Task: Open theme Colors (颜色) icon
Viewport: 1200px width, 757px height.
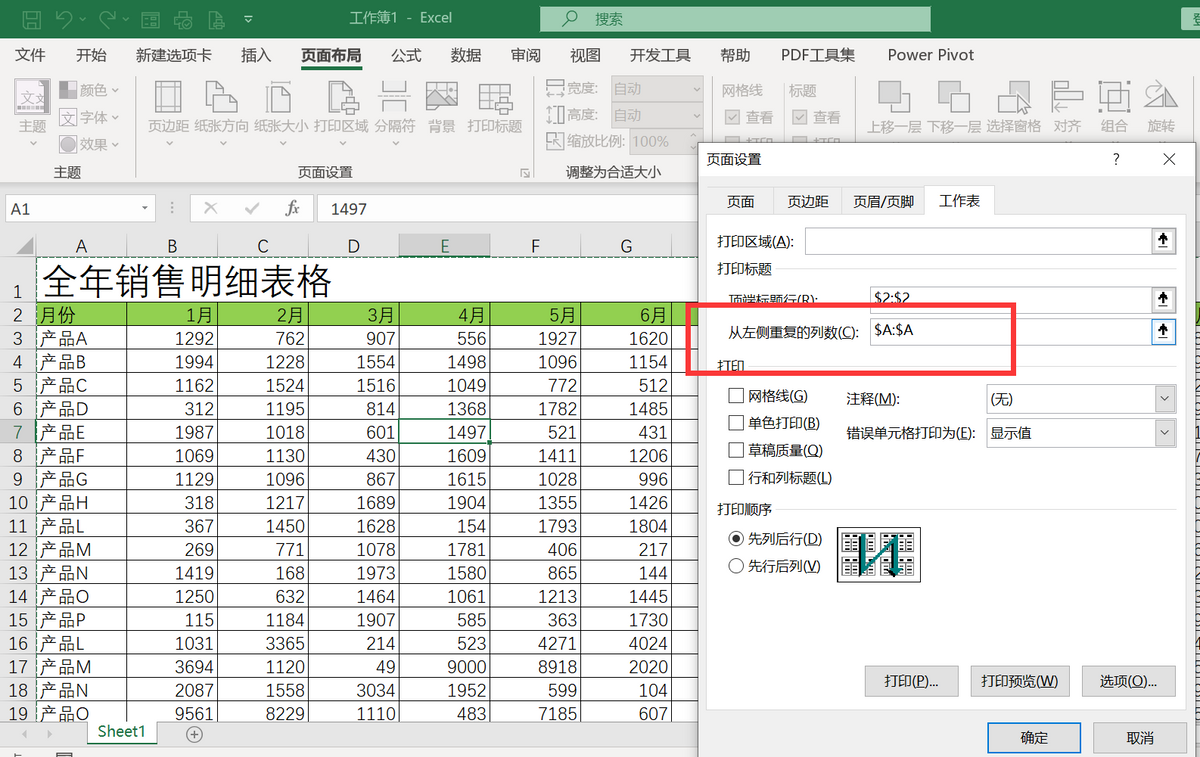Action: pyautogui.click(x=68, y=90)
